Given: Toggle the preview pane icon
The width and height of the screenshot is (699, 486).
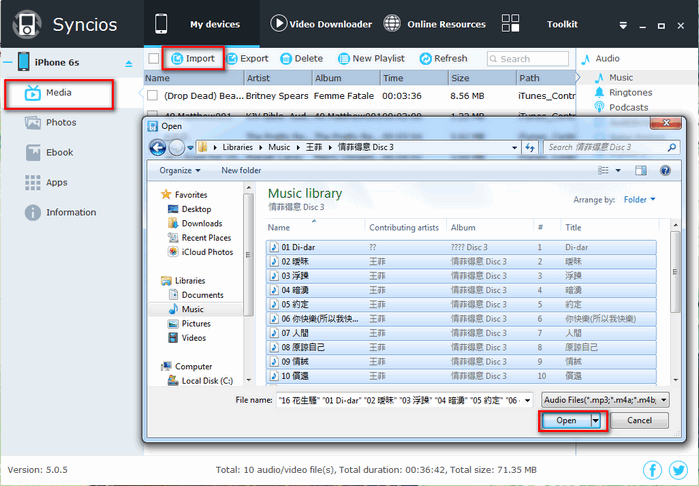Looking at the screenshot, I should (x=641, y=170).
